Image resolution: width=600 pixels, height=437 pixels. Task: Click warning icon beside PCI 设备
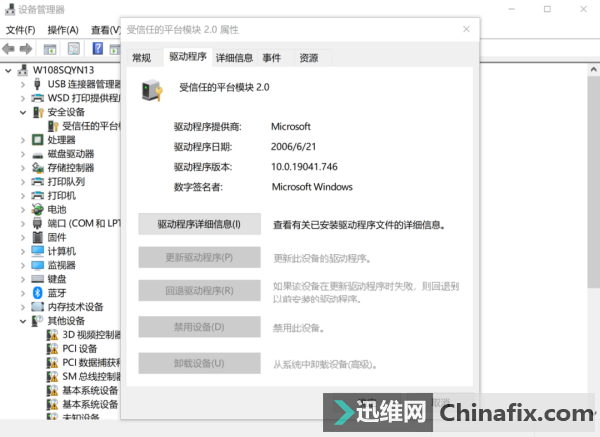click(52, 349)
